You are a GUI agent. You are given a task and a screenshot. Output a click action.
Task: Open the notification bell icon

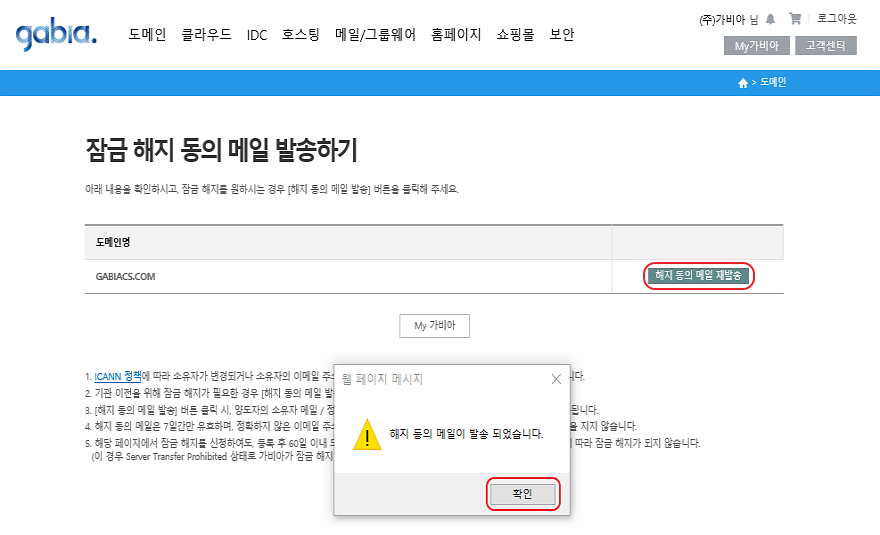(771, 19)
